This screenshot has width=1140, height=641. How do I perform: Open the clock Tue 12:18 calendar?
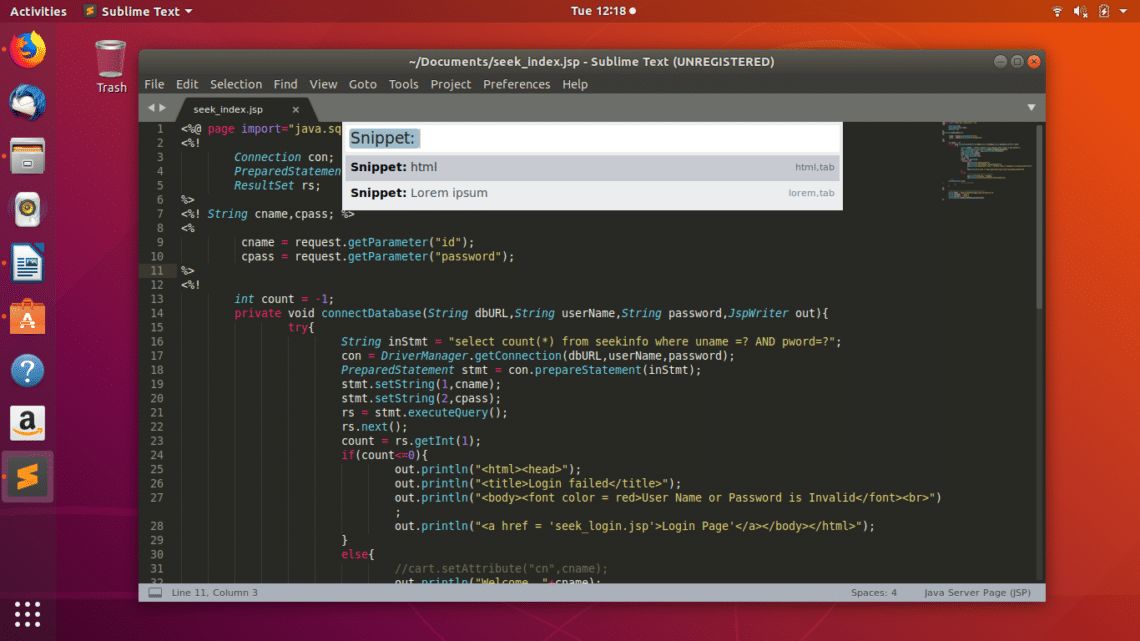point(603,11)
